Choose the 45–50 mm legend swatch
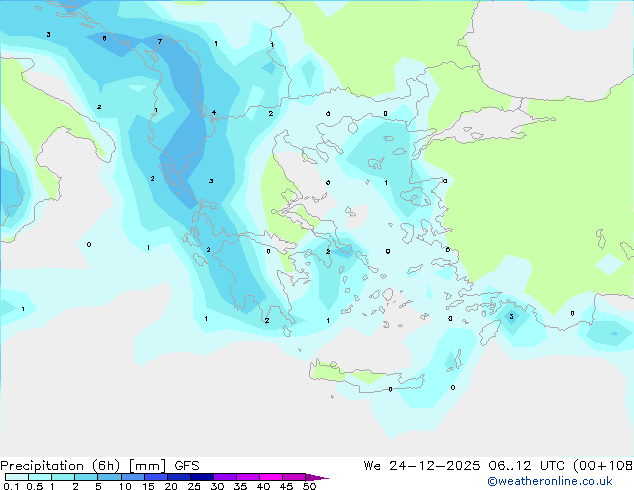 [294, 477]
